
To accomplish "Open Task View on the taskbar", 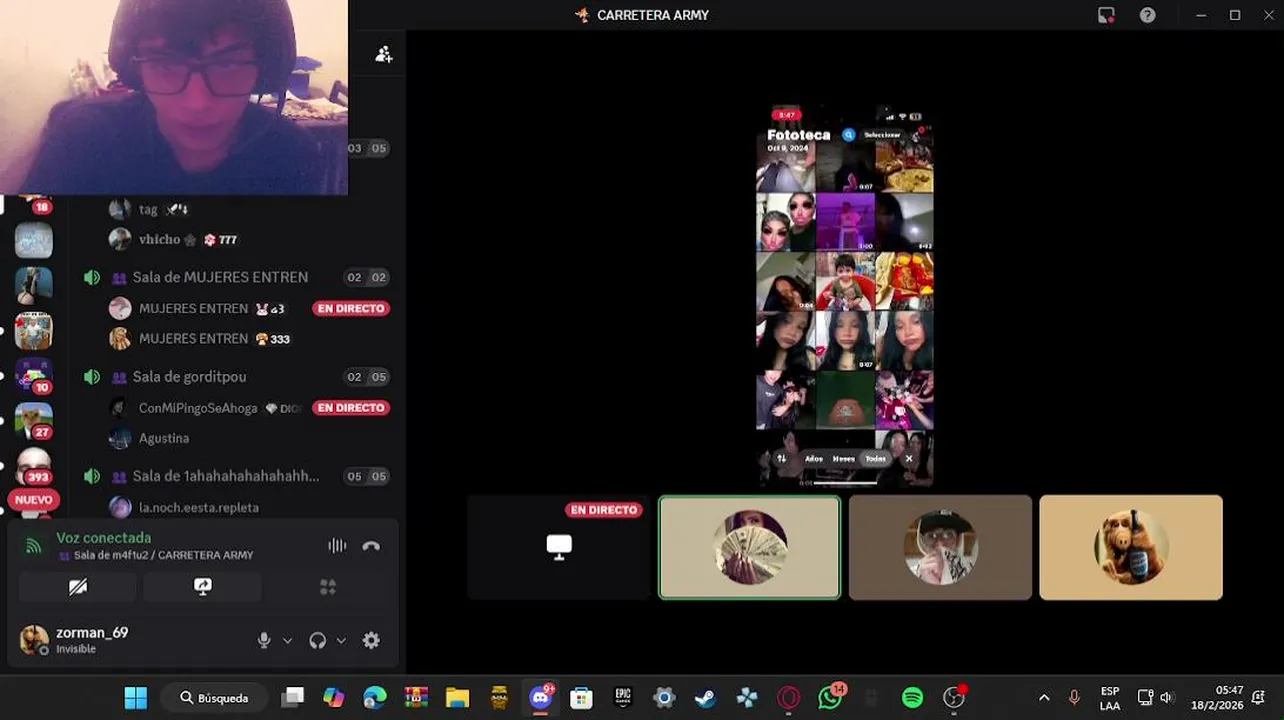I will point(292,698).
